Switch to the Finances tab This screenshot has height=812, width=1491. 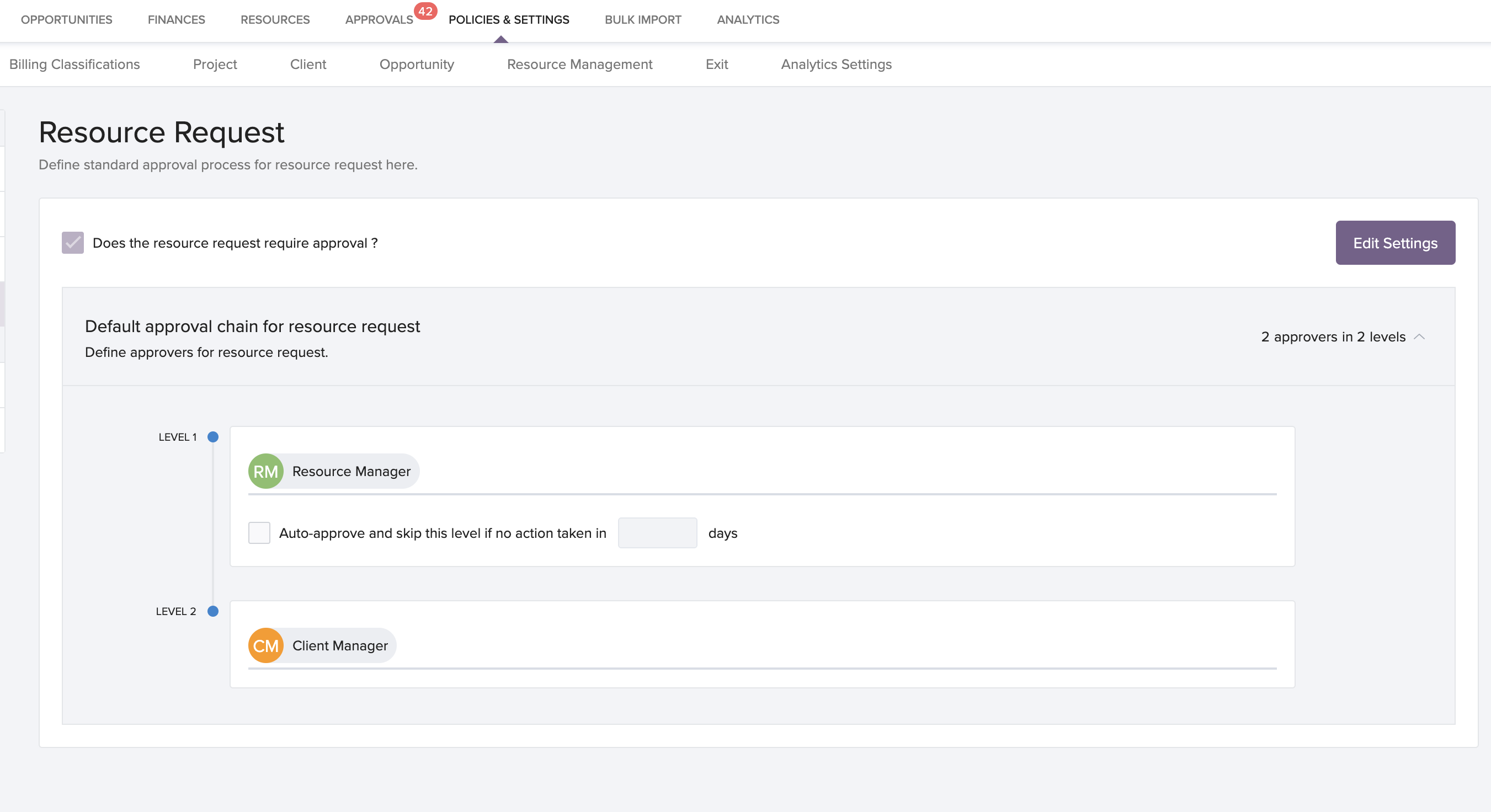pyautogui.click(x=177, y=20)
